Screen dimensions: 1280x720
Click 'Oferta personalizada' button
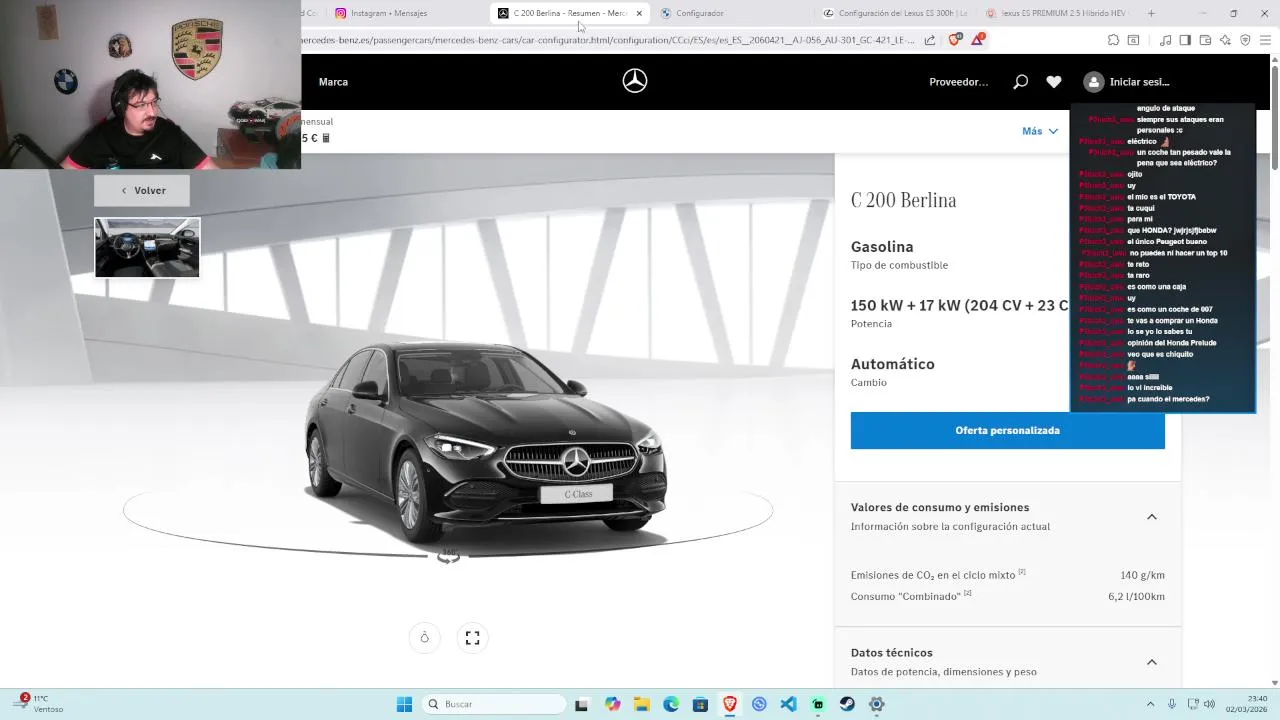point(1007,430)
